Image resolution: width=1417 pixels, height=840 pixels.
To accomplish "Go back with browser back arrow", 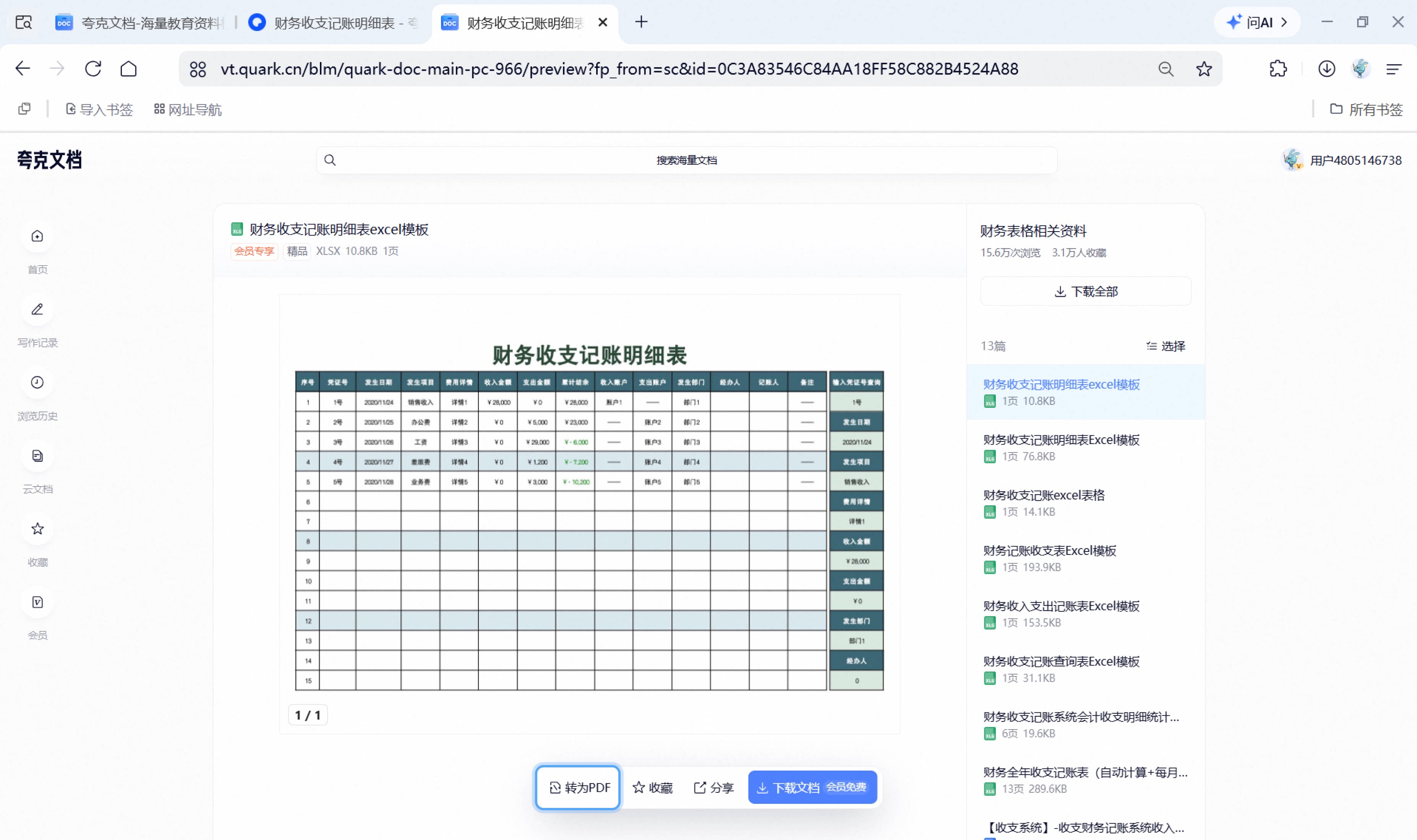I will [x=23, y=69].
